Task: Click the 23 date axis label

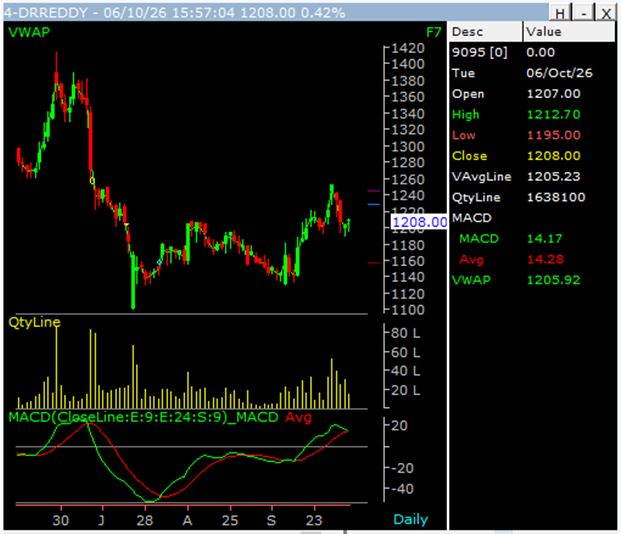Action: pos(314,520)
